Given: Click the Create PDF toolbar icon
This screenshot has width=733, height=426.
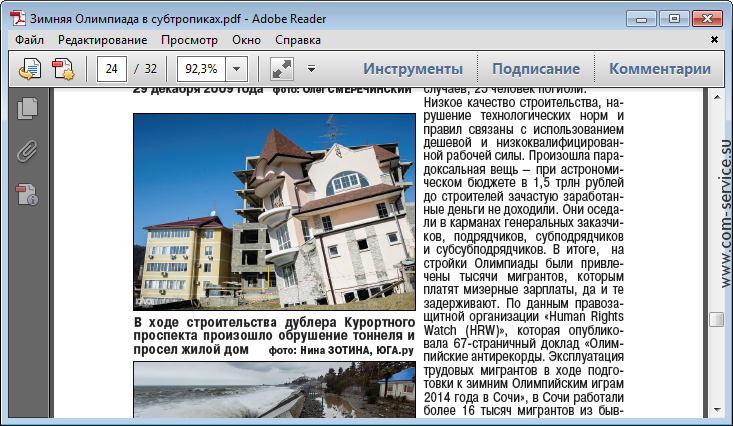Looking at the screenshot, I should tap(63, 69).
